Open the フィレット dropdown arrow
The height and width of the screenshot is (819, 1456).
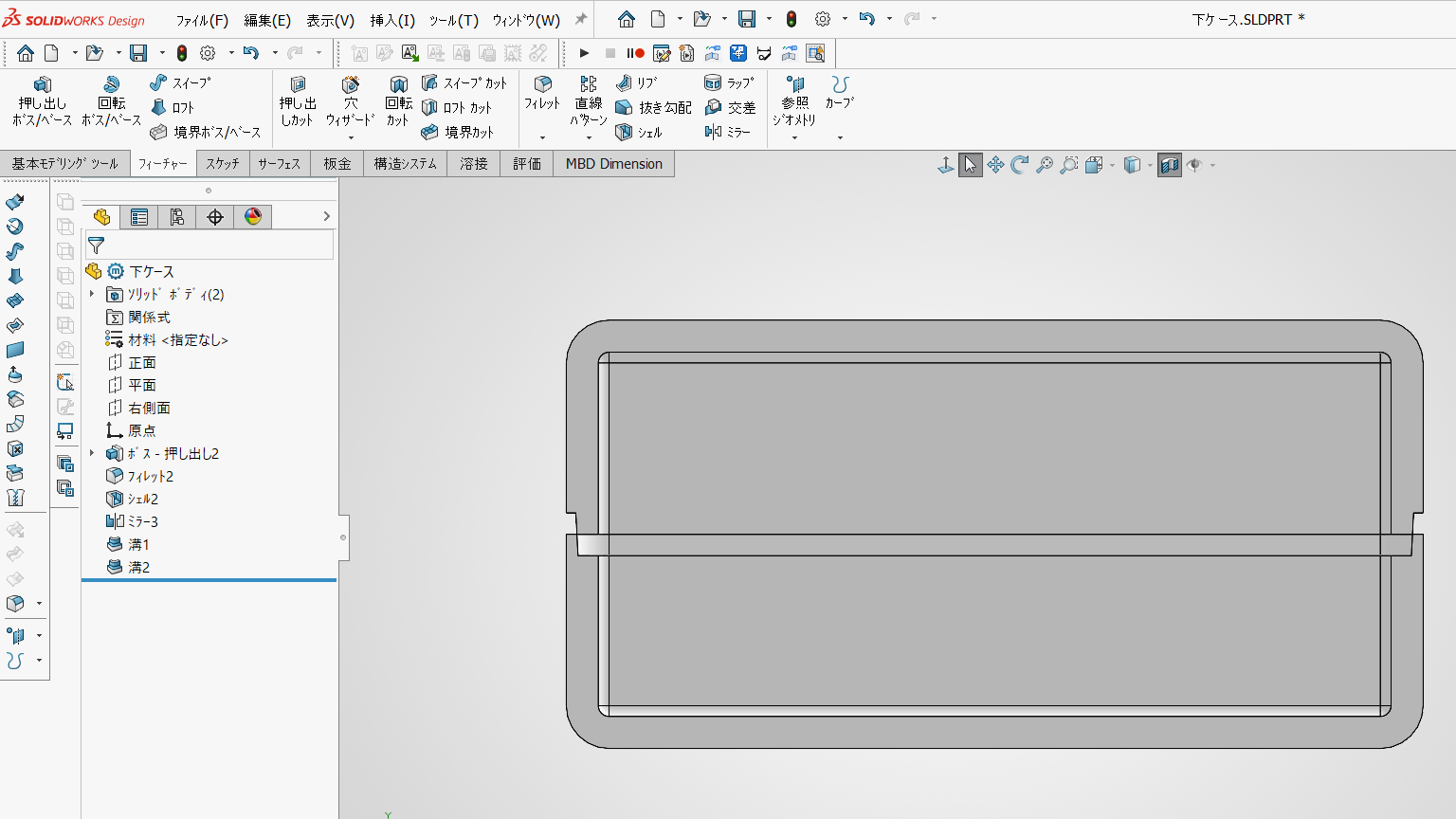542,138
